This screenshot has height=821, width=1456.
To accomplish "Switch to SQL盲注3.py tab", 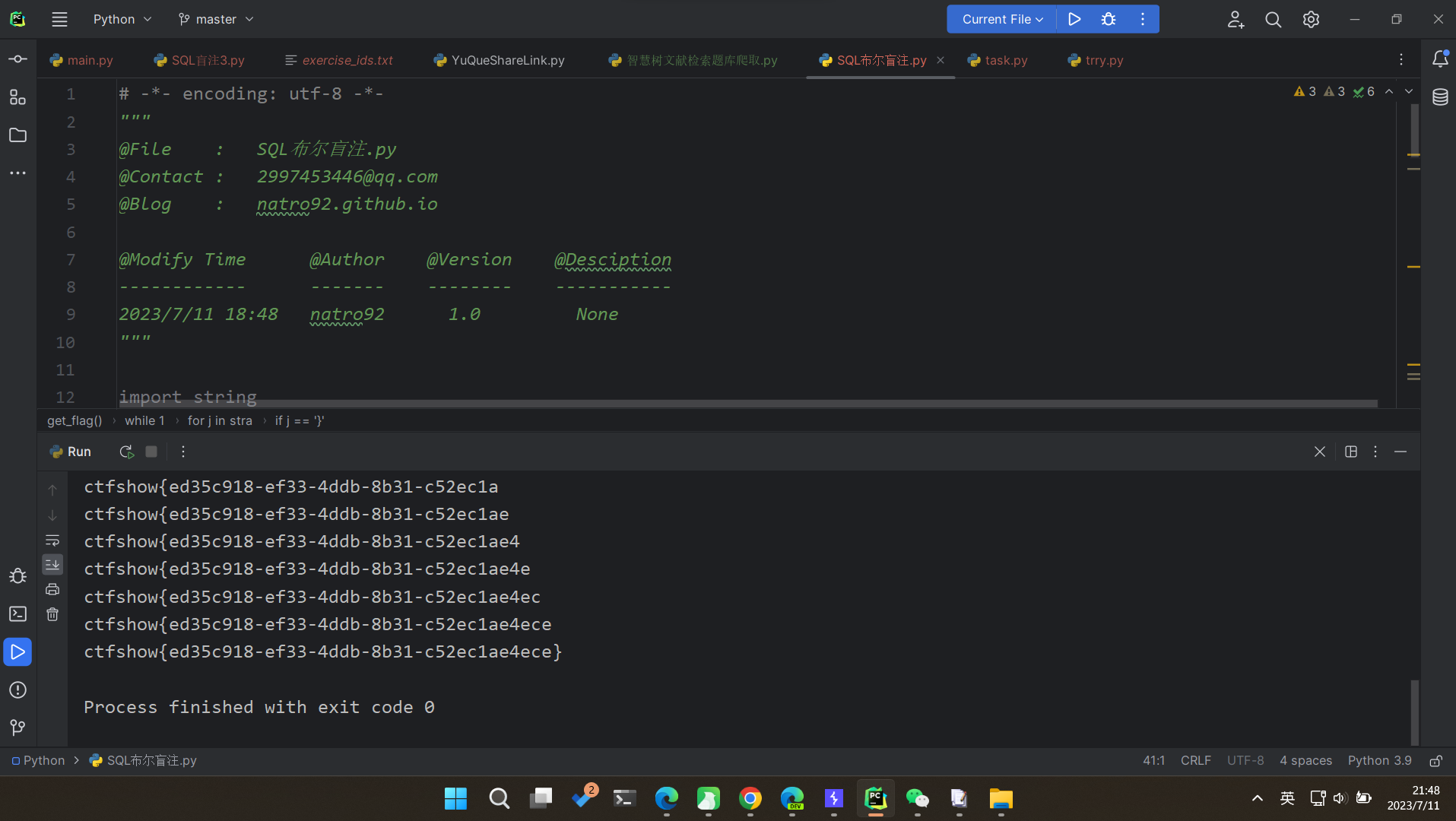I will [199, 60].
